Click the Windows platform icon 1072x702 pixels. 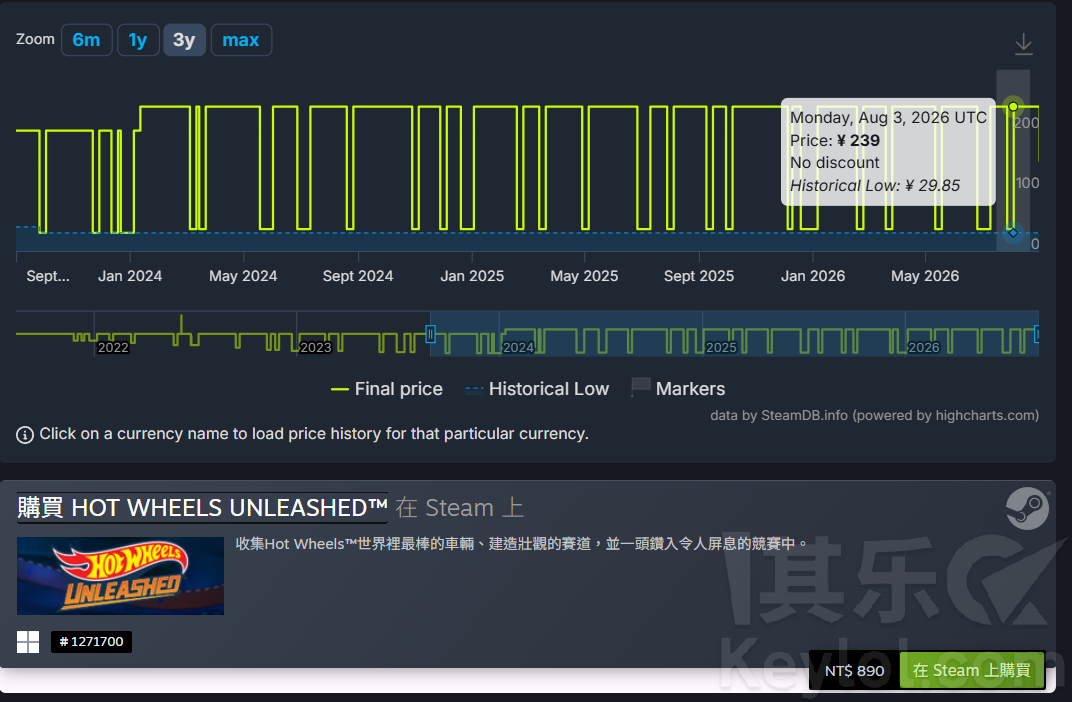28,642
